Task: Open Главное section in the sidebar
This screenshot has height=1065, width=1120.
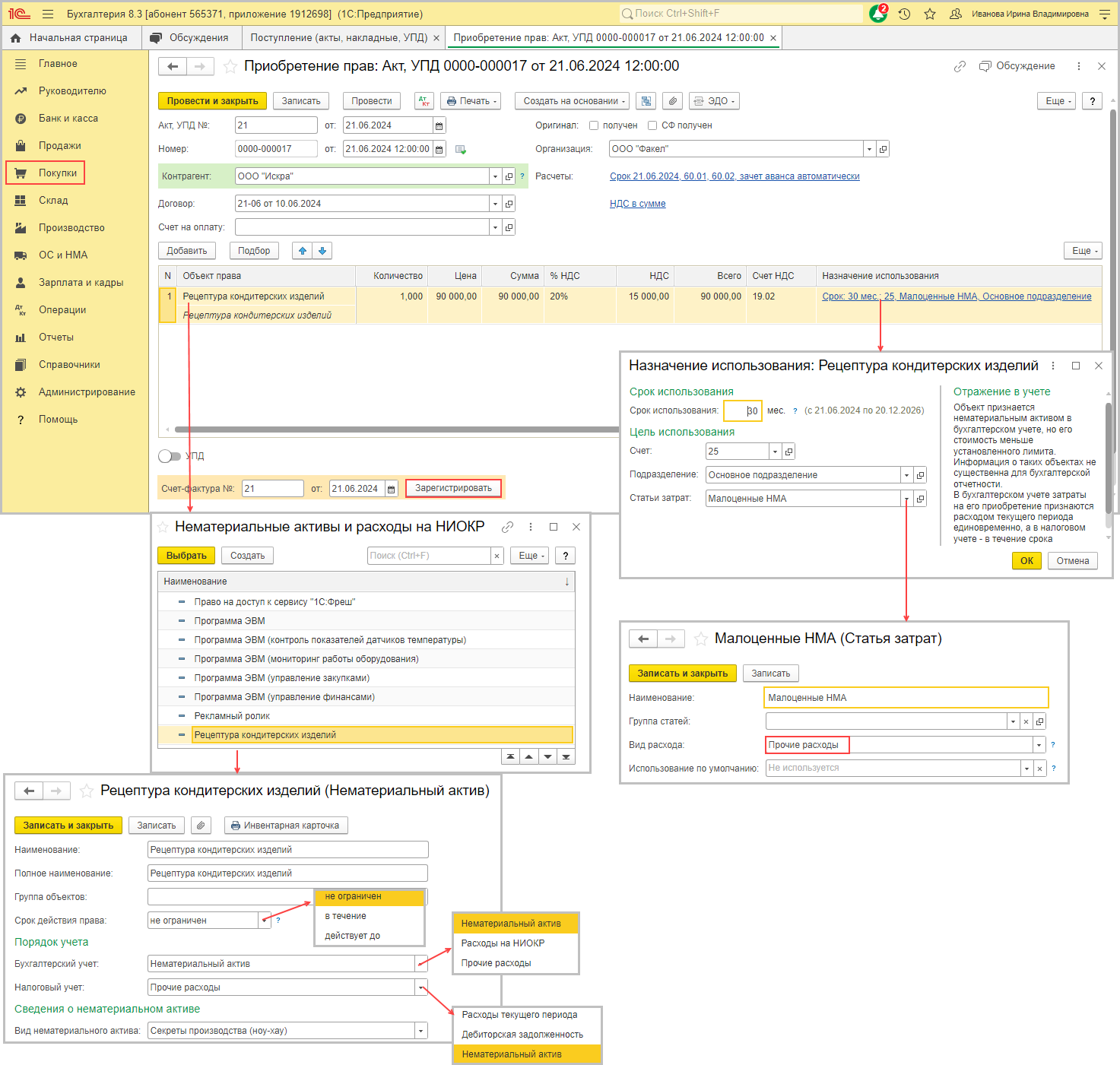Action: click(58, 64)
